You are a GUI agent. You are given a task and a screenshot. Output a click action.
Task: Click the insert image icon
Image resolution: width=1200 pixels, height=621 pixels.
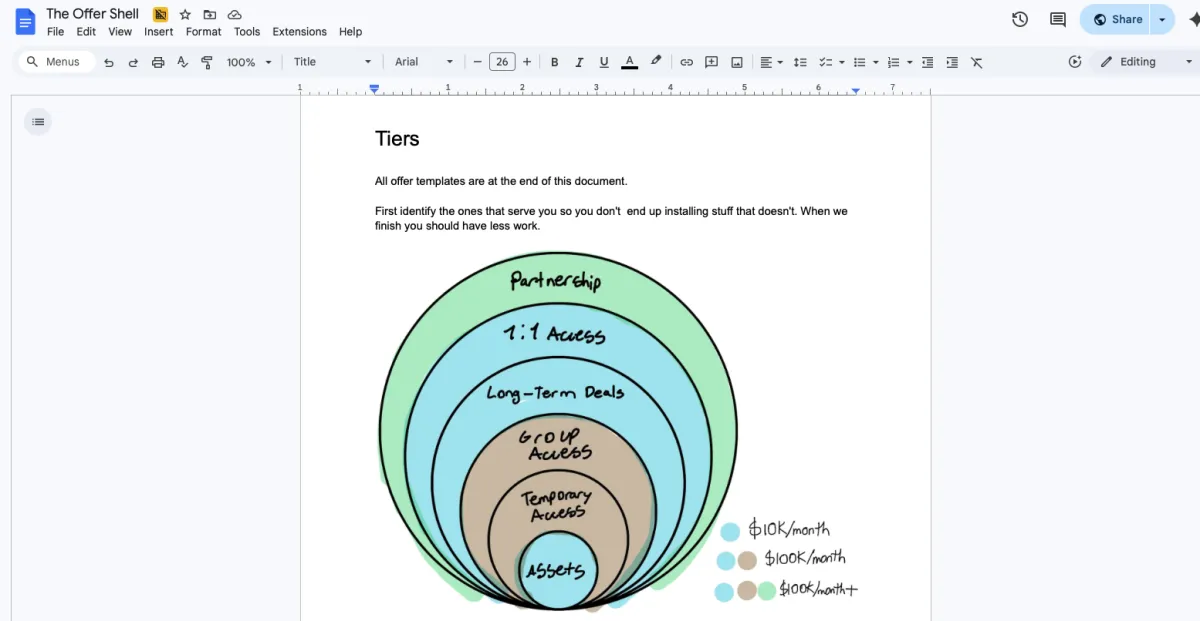point(737,62)
